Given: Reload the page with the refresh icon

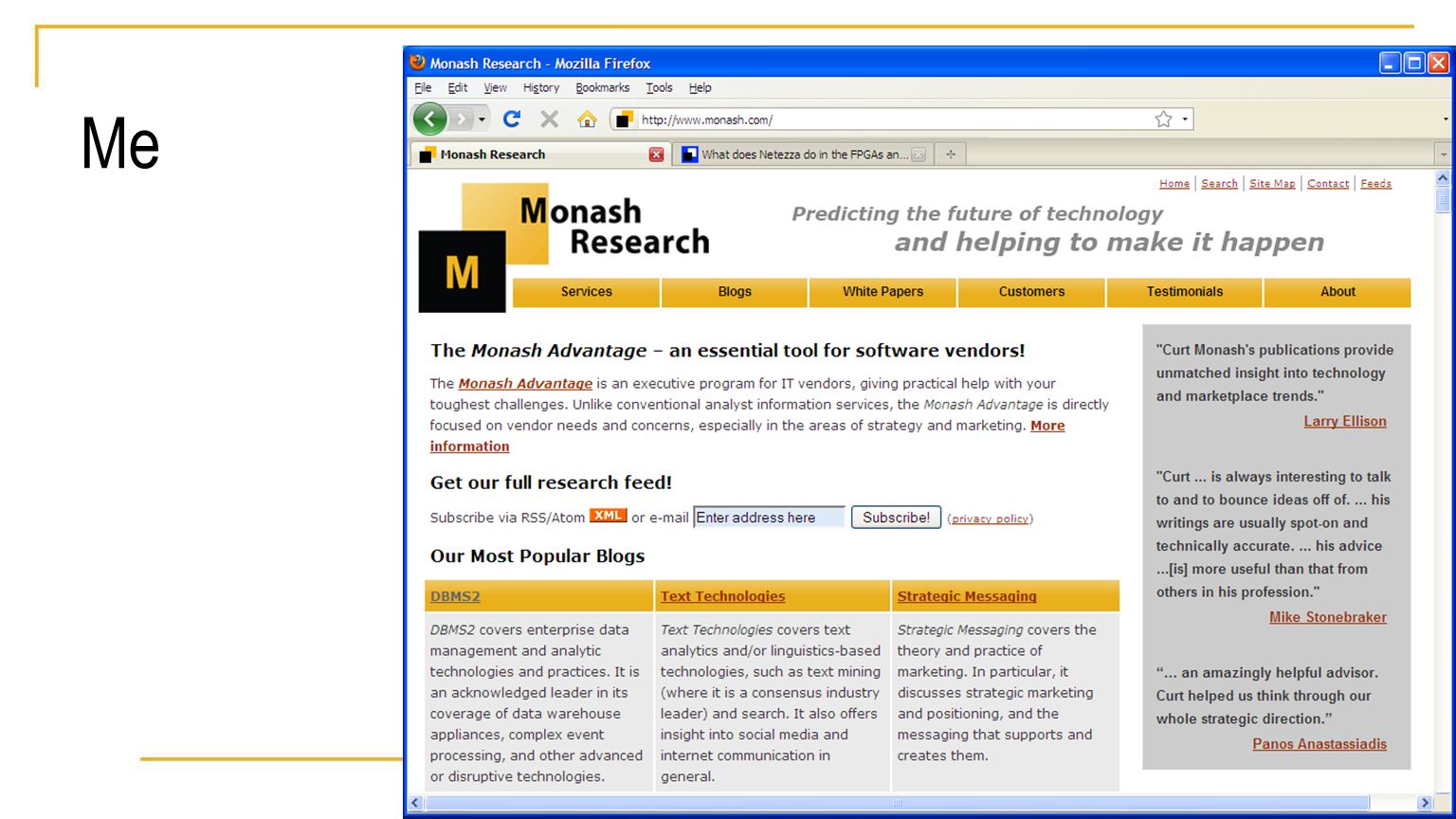Looking at the screenshot, I should coord(512,119).
